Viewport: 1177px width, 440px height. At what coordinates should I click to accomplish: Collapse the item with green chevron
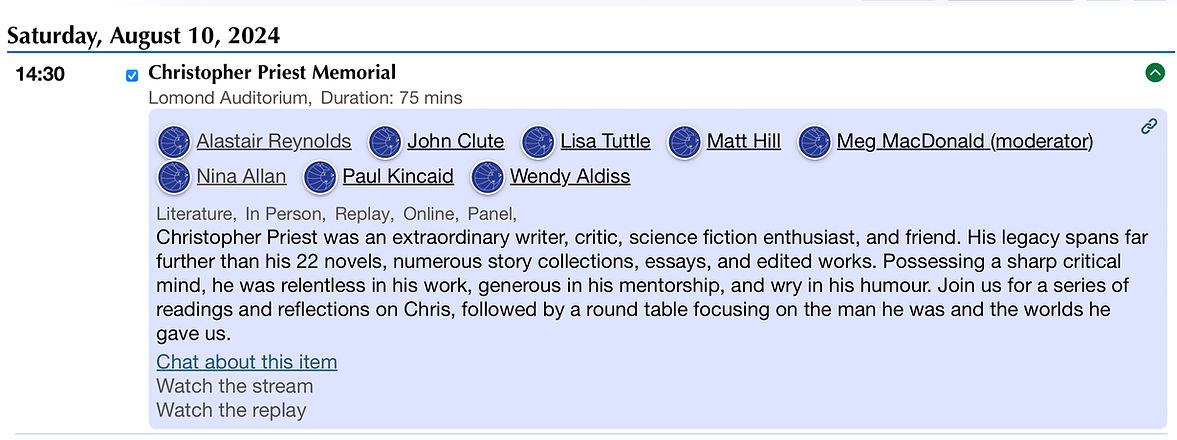click(x=1155, y=72)
